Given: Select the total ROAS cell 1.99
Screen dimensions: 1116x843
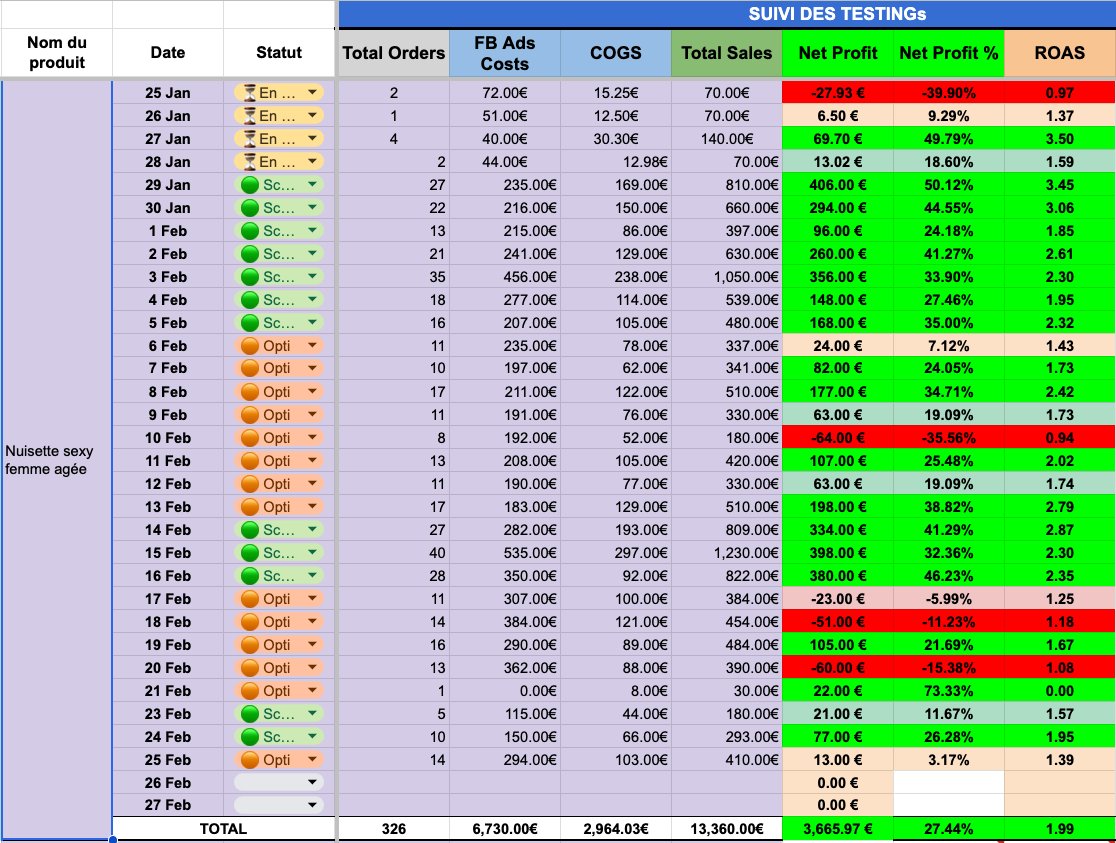Looking at the screenshot, I should [1060, 828].
